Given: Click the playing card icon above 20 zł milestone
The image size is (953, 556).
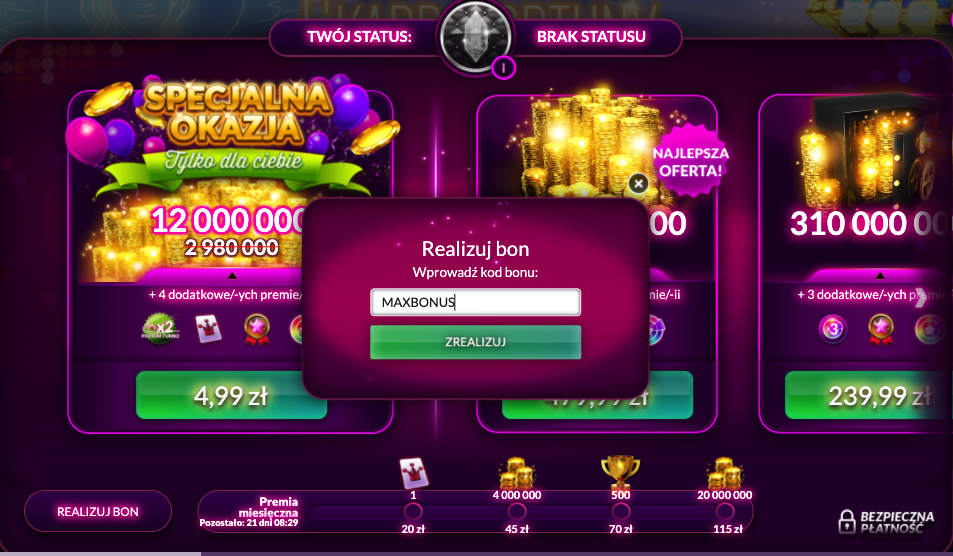Looking at the screenshot, I should 414,473.
